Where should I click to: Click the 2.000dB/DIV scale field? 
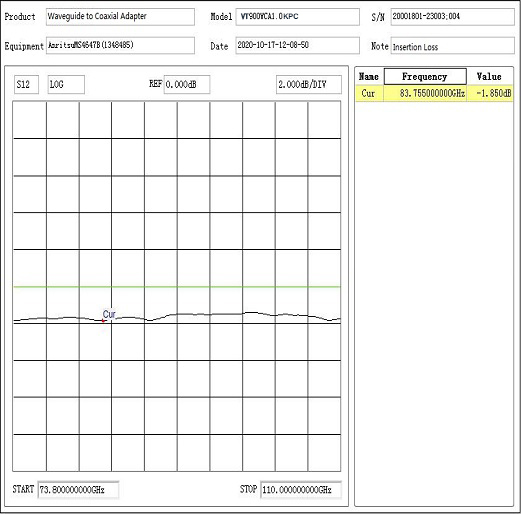click(309, 85)
